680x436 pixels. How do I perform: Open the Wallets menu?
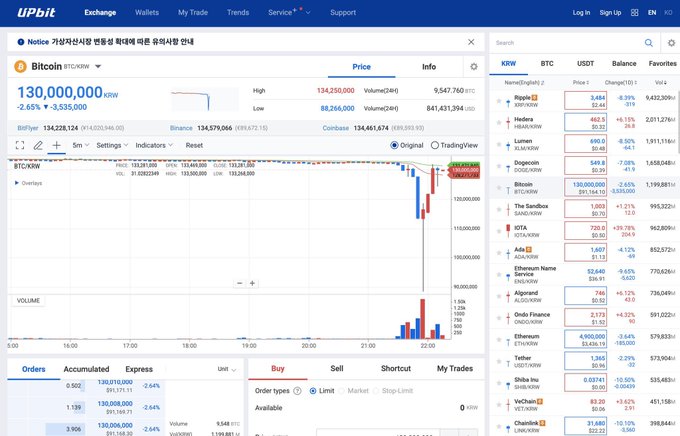pos(147,13)
